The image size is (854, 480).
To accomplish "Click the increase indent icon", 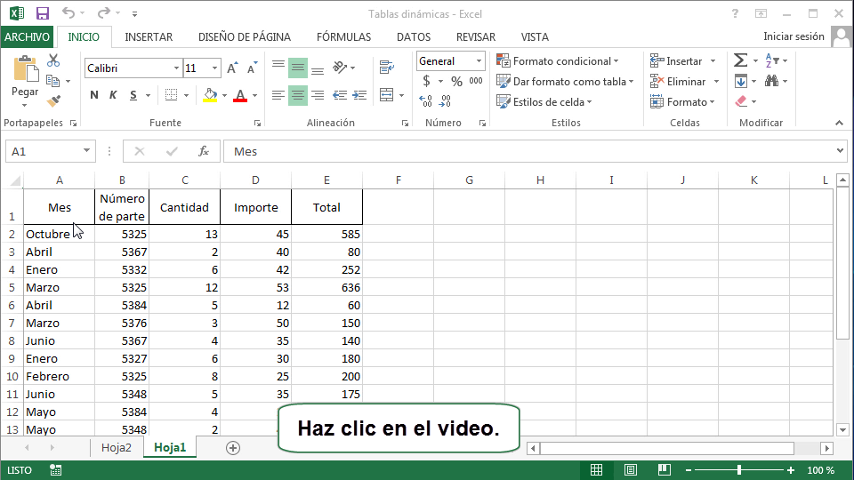I will pyautogui.click(x=359, y=95).
